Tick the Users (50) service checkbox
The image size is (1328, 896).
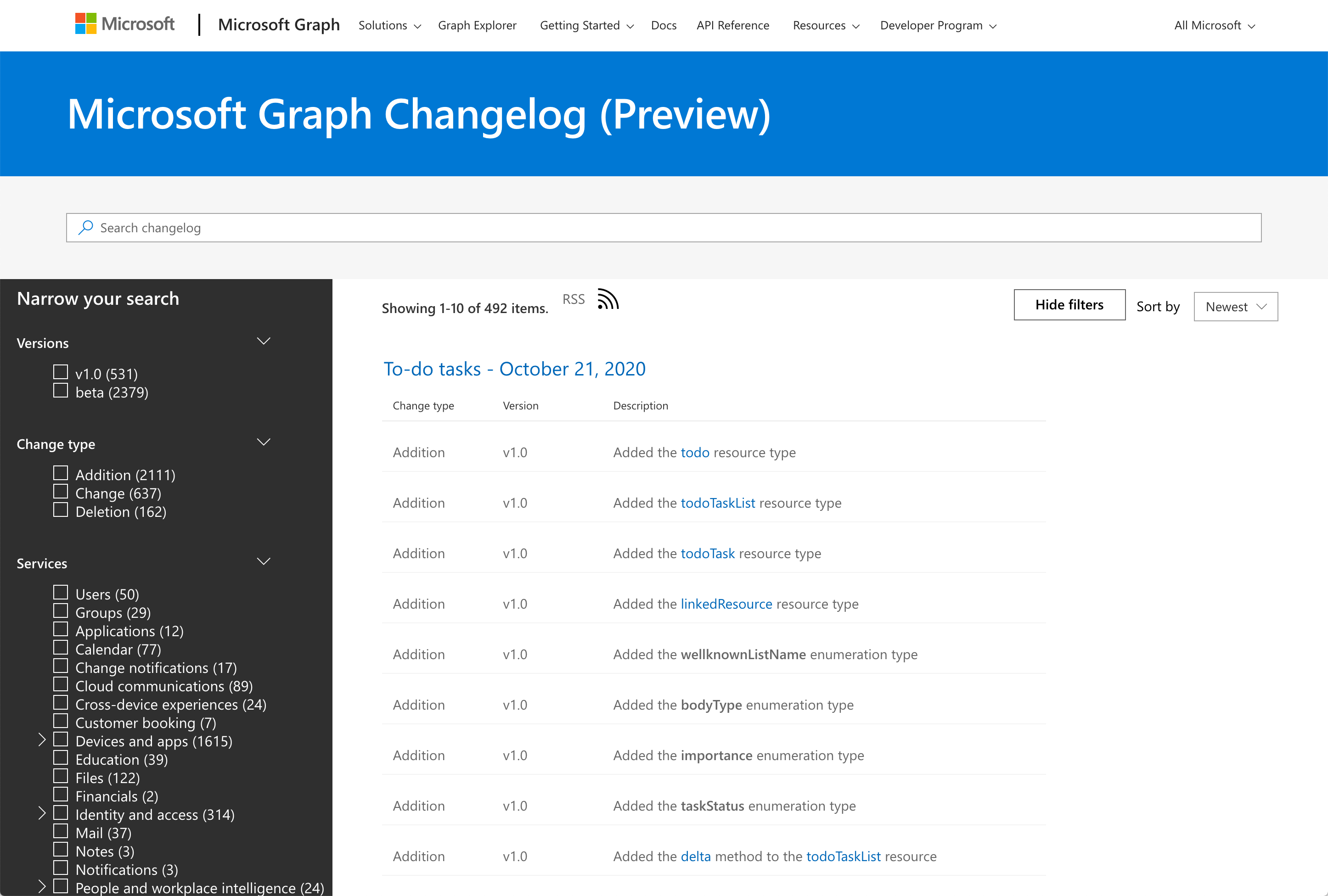coord(61,593)
